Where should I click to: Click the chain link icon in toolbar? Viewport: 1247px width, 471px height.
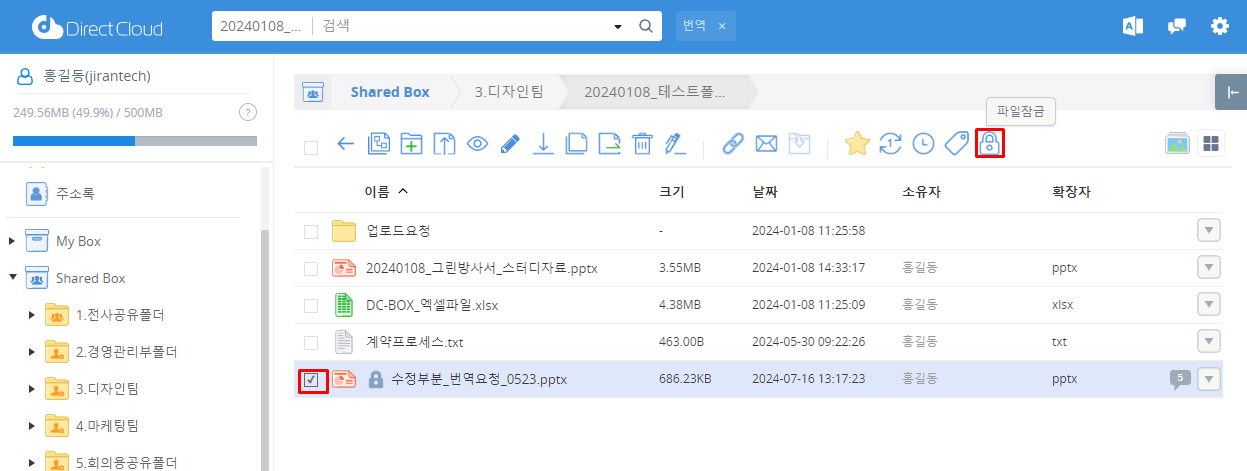733,144
